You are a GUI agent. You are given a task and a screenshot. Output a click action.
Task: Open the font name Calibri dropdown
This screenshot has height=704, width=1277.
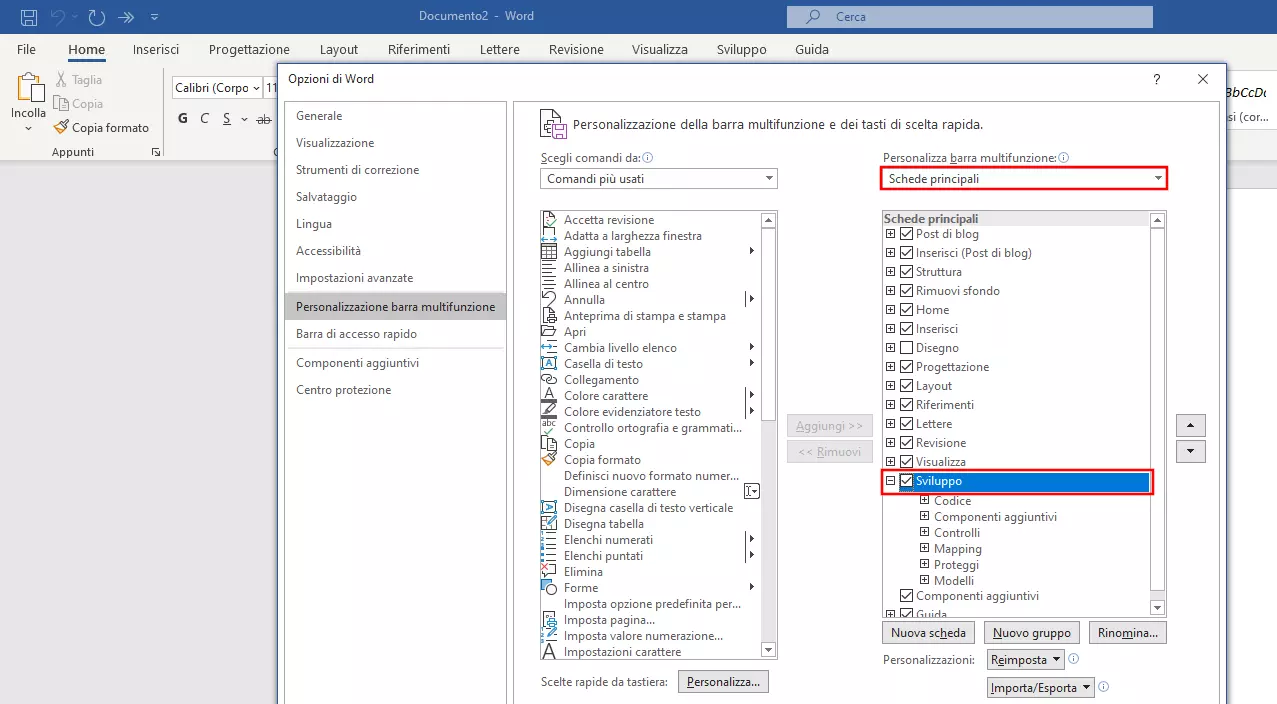256,88
